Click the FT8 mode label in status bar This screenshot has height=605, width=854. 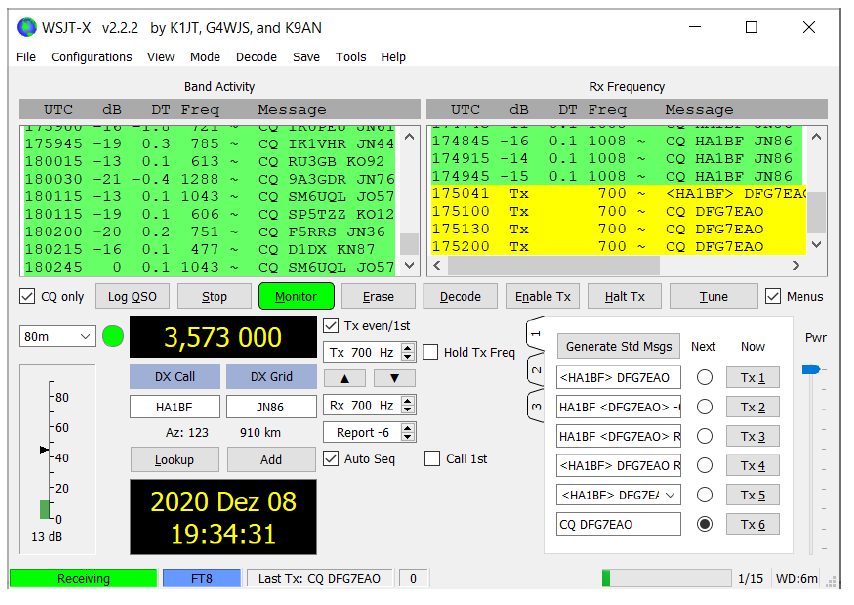(x=202, y=578)
